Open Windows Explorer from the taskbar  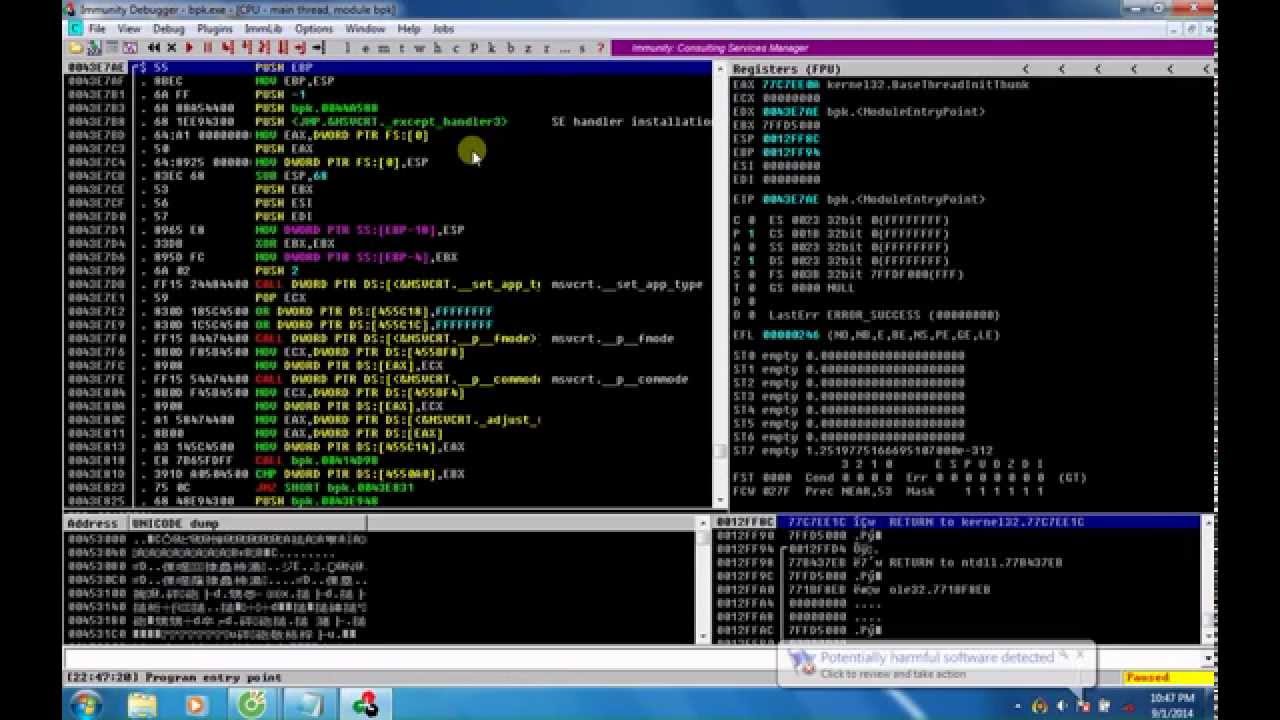[141, 705]
